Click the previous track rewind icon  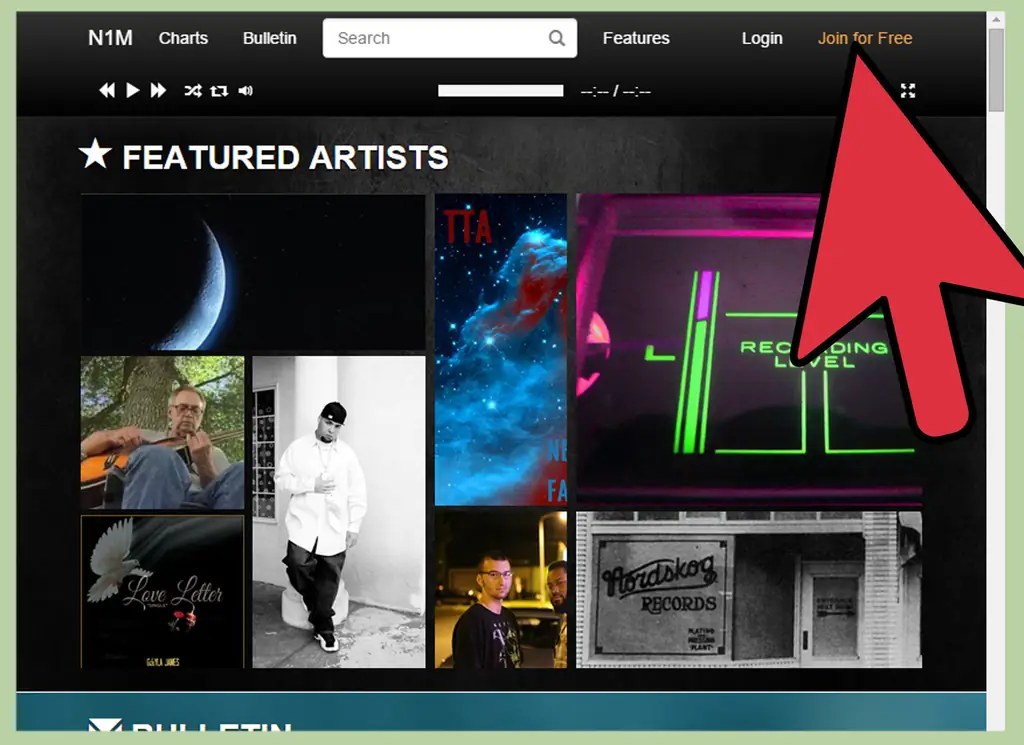(x=106, y=90)
